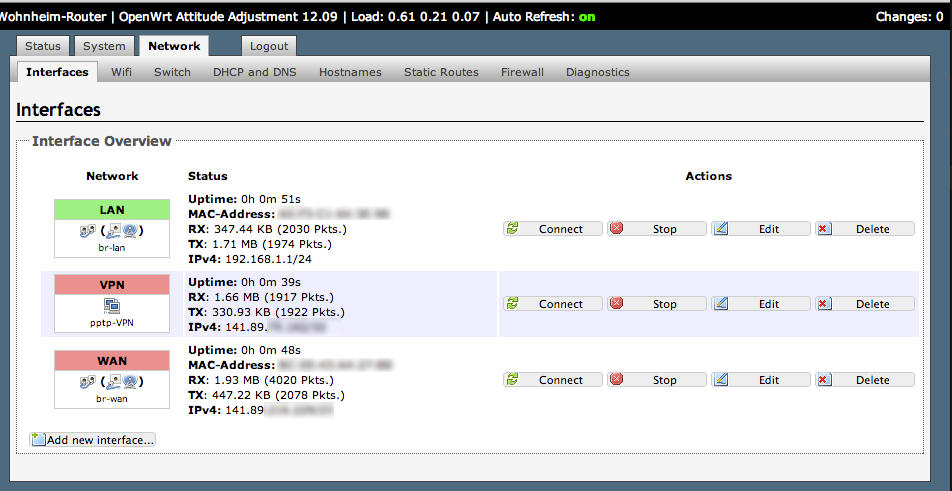Open the Static Routes tab
The image size is (952, 491).
(441, 72)
